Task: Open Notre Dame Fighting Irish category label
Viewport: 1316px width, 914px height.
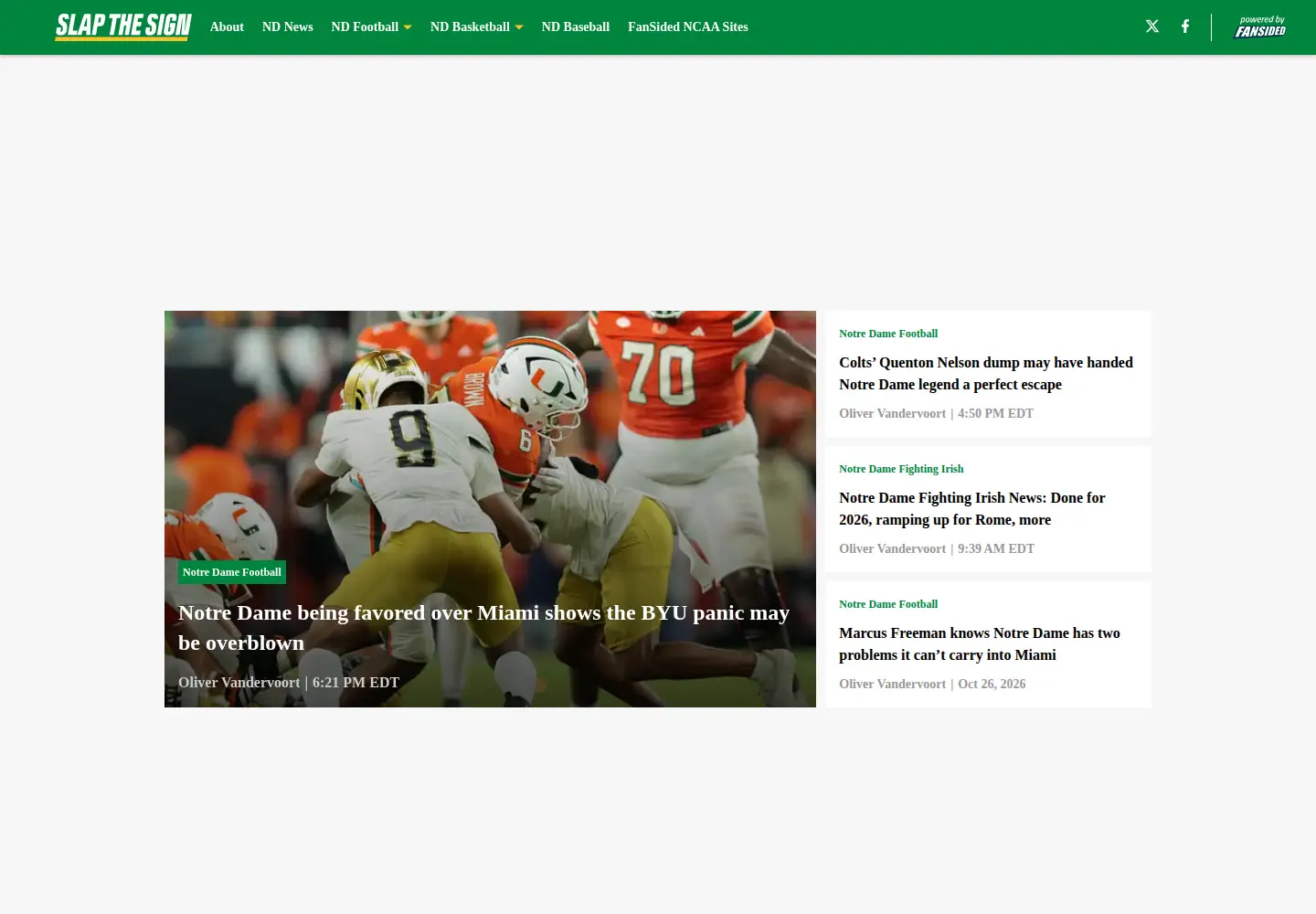Action: point(901,469)
